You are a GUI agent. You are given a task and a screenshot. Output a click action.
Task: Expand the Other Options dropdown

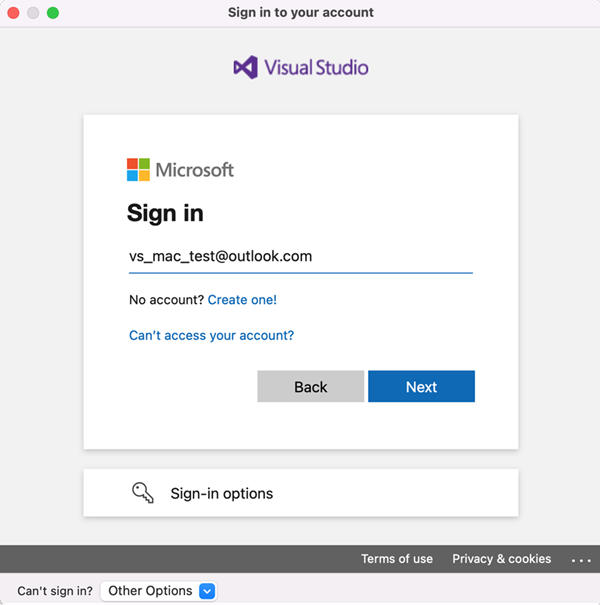pyautogui.click(x=158, y=591)
